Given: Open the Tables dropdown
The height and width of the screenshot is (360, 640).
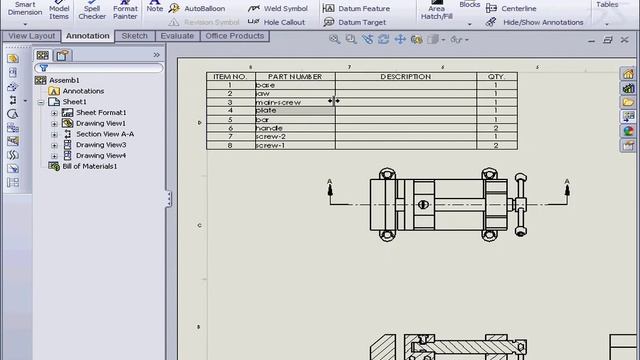Looking at the screenshot, I should (607, 24).
